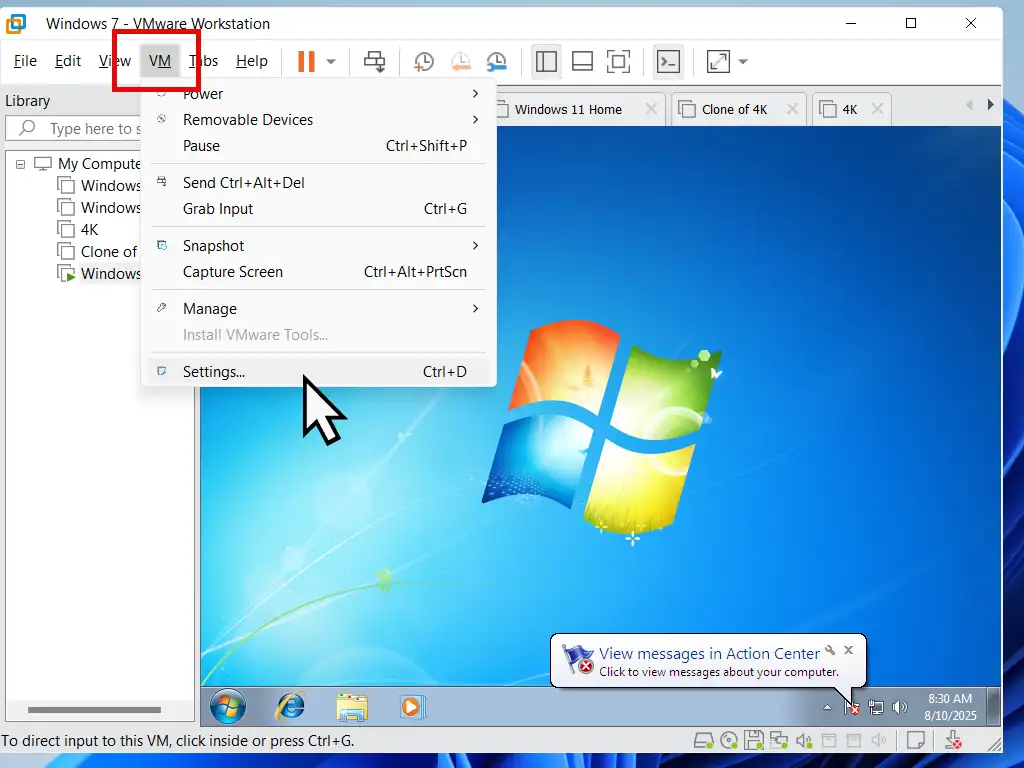Enter full screen mode icon

[x=619, y=62]
